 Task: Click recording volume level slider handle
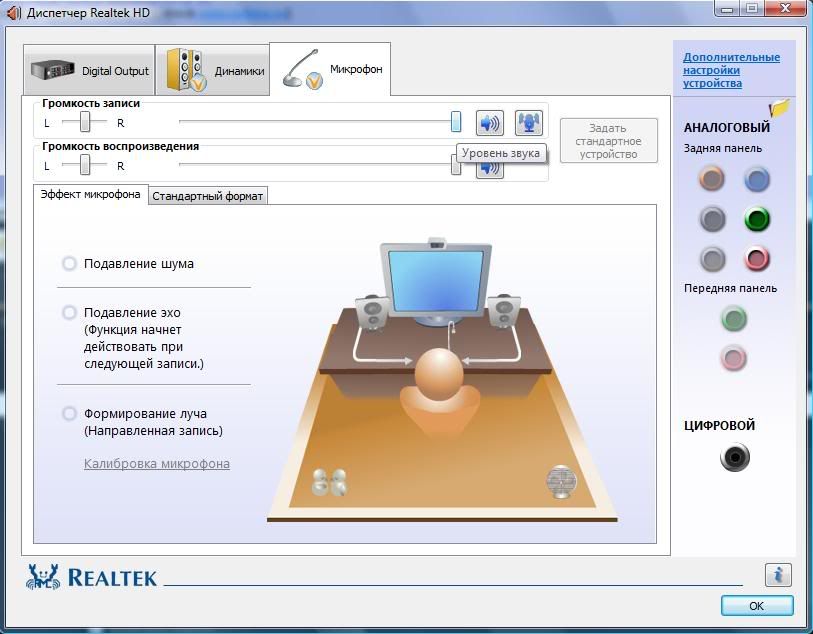click(x=456, y=121)
